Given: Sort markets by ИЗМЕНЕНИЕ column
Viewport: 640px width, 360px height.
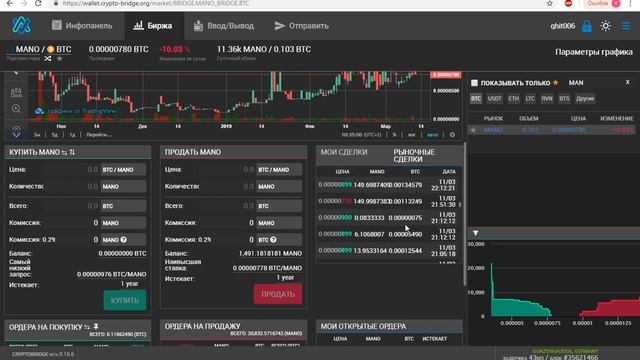Looking at the screenshot, I should (617, 118).
